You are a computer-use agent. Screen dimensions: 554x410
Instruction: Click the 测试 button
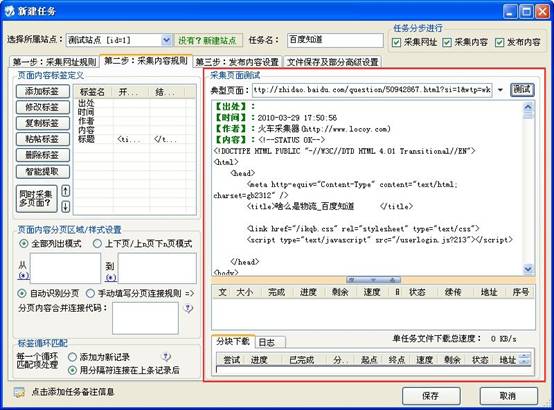[x=522, y=90]
